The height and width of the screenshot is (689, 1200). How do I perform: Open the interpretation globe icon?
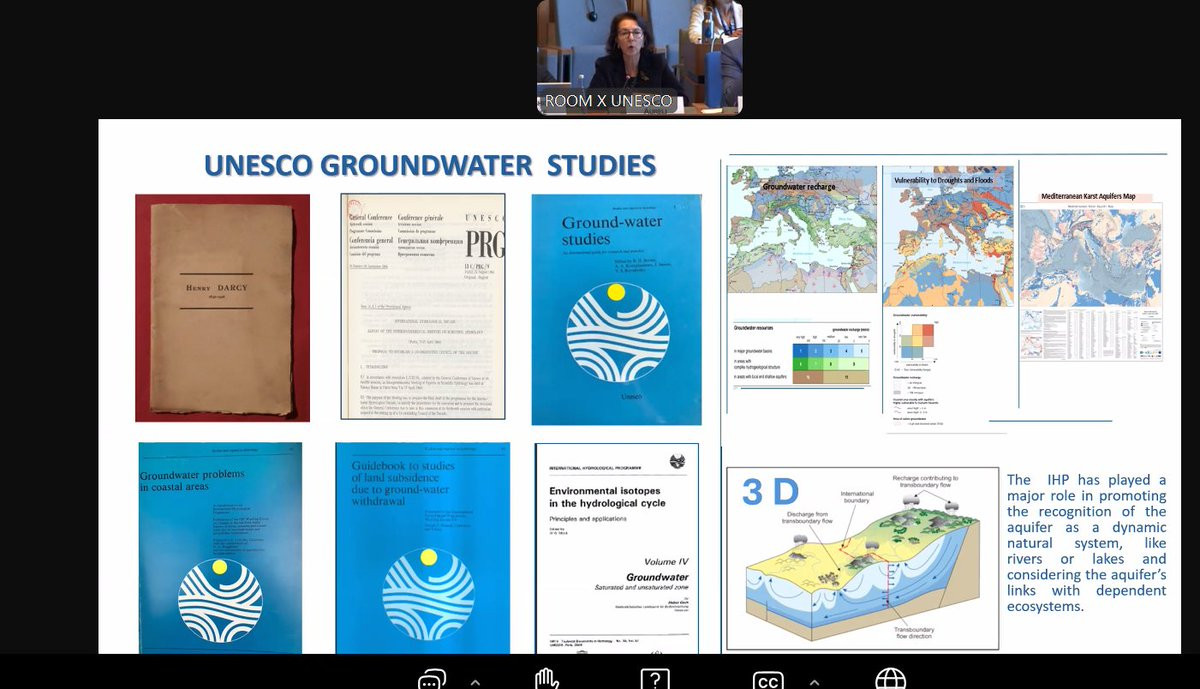[890, 680]
